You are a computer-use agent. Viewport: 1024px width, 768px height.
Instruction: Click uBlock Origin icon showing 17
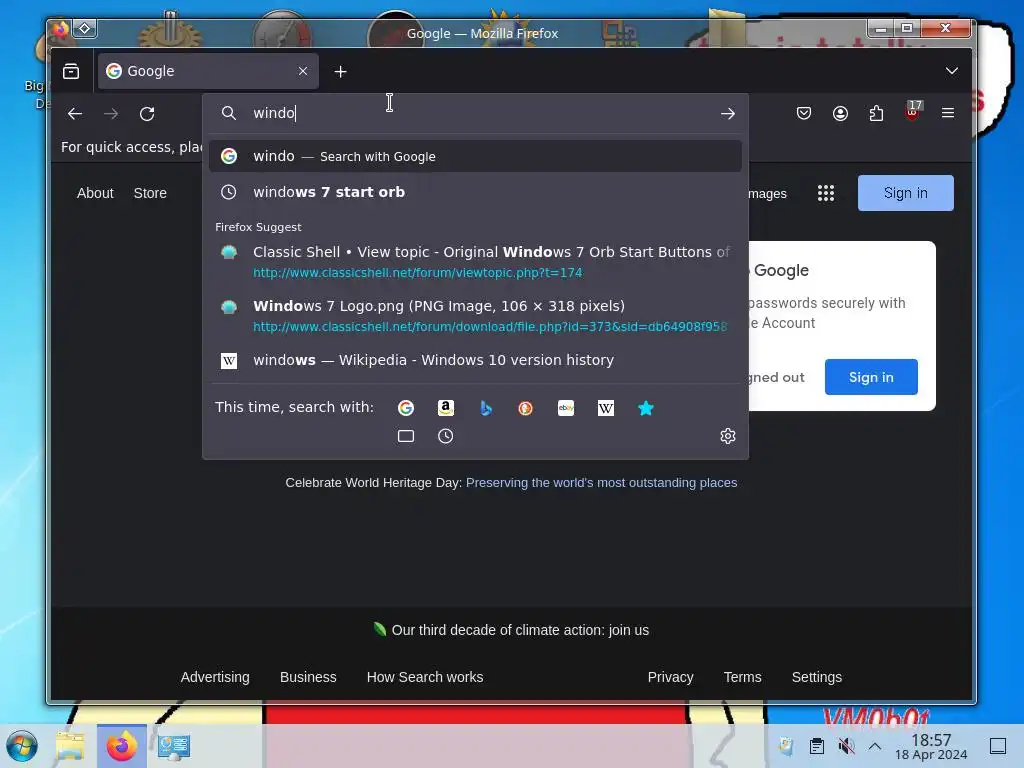point(913,112)
